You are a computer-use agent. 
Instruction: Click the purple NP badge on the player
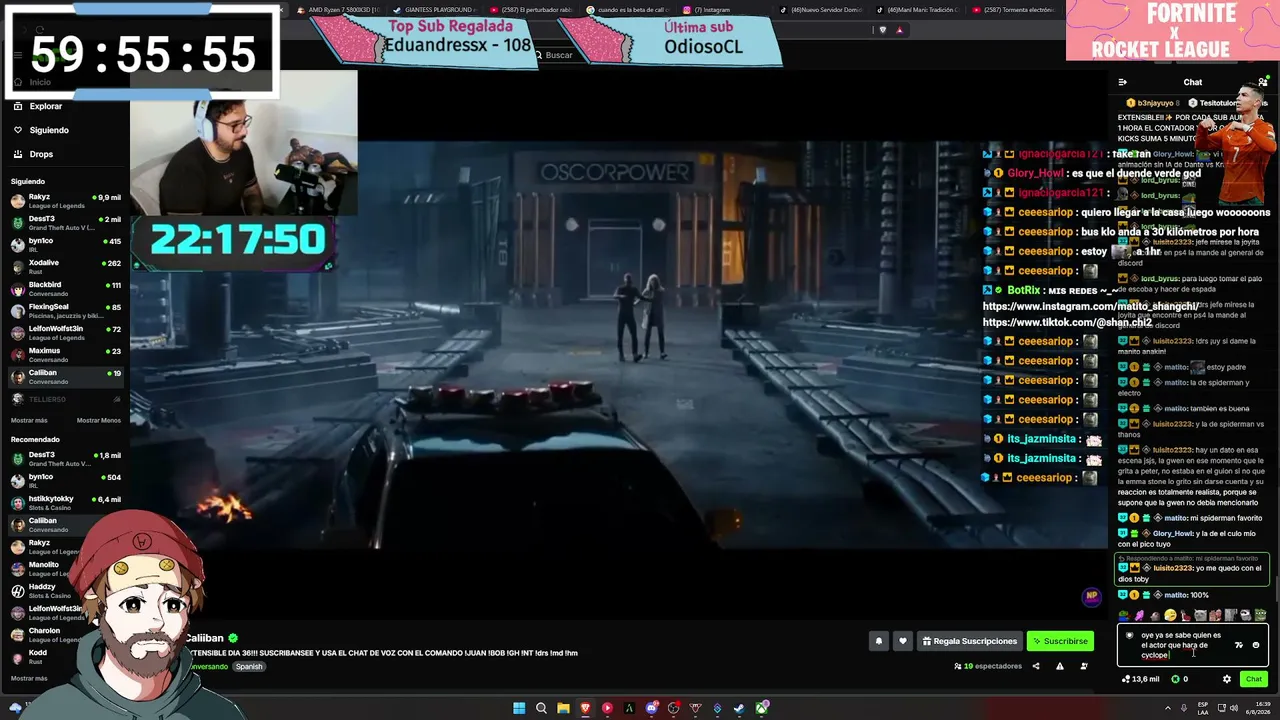pos(1091,596)
